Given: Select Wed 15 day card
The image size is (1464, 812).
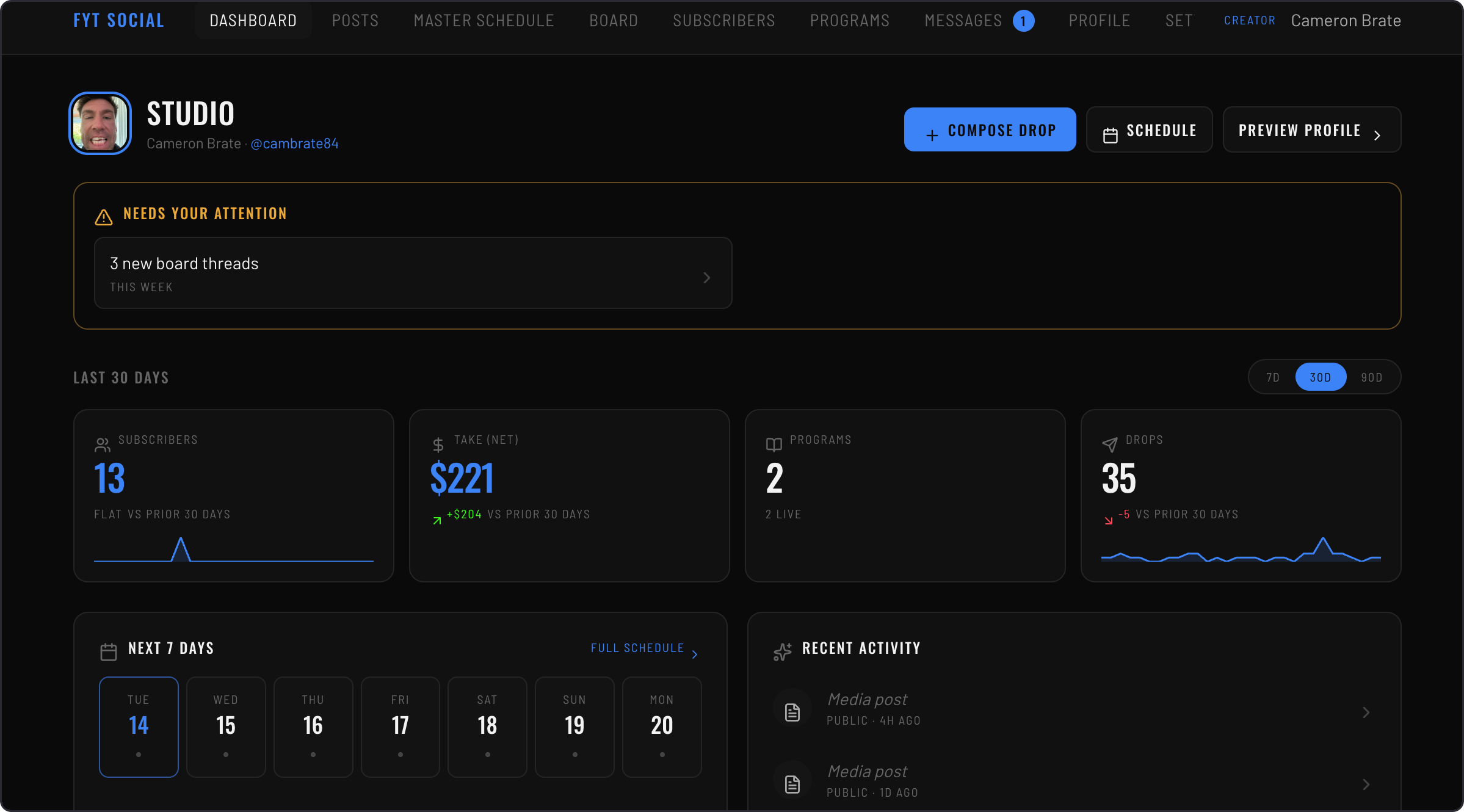Looking at the screenshot, I should pos(226,727).
